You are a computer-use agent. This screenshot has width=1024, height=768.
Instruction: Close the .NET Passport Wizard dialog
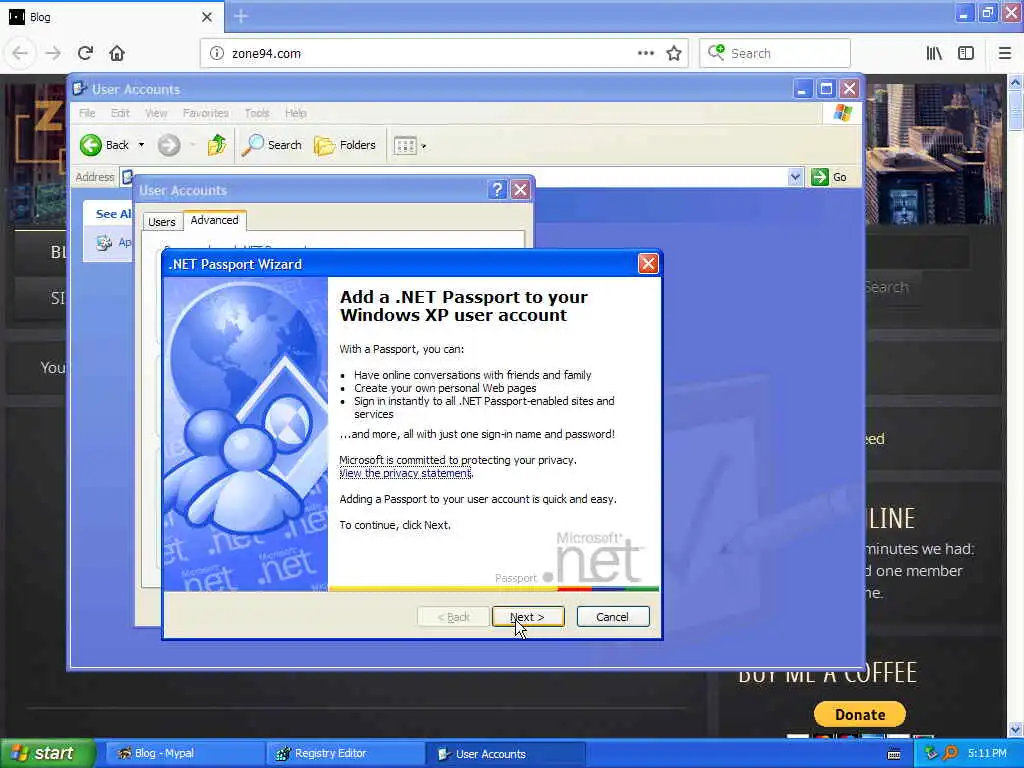(648, 264)
